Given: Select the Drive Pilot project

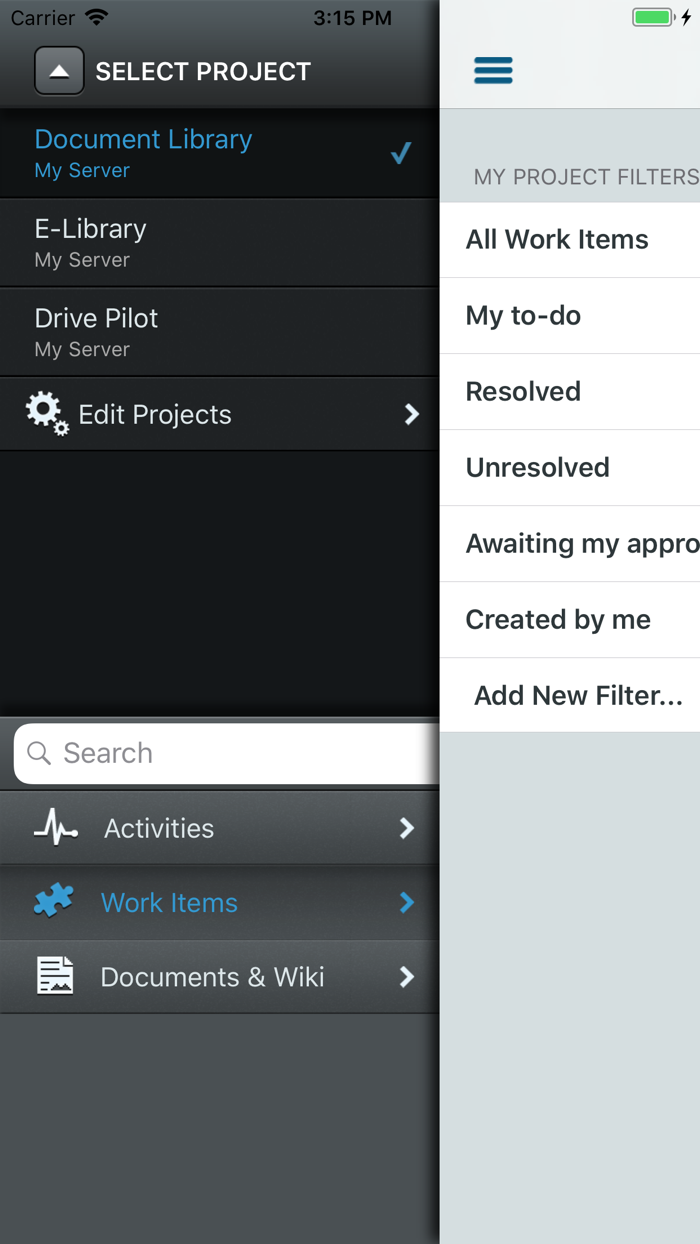Looking at the screenshot, I should pyautogui.click(x=200, y=332).
